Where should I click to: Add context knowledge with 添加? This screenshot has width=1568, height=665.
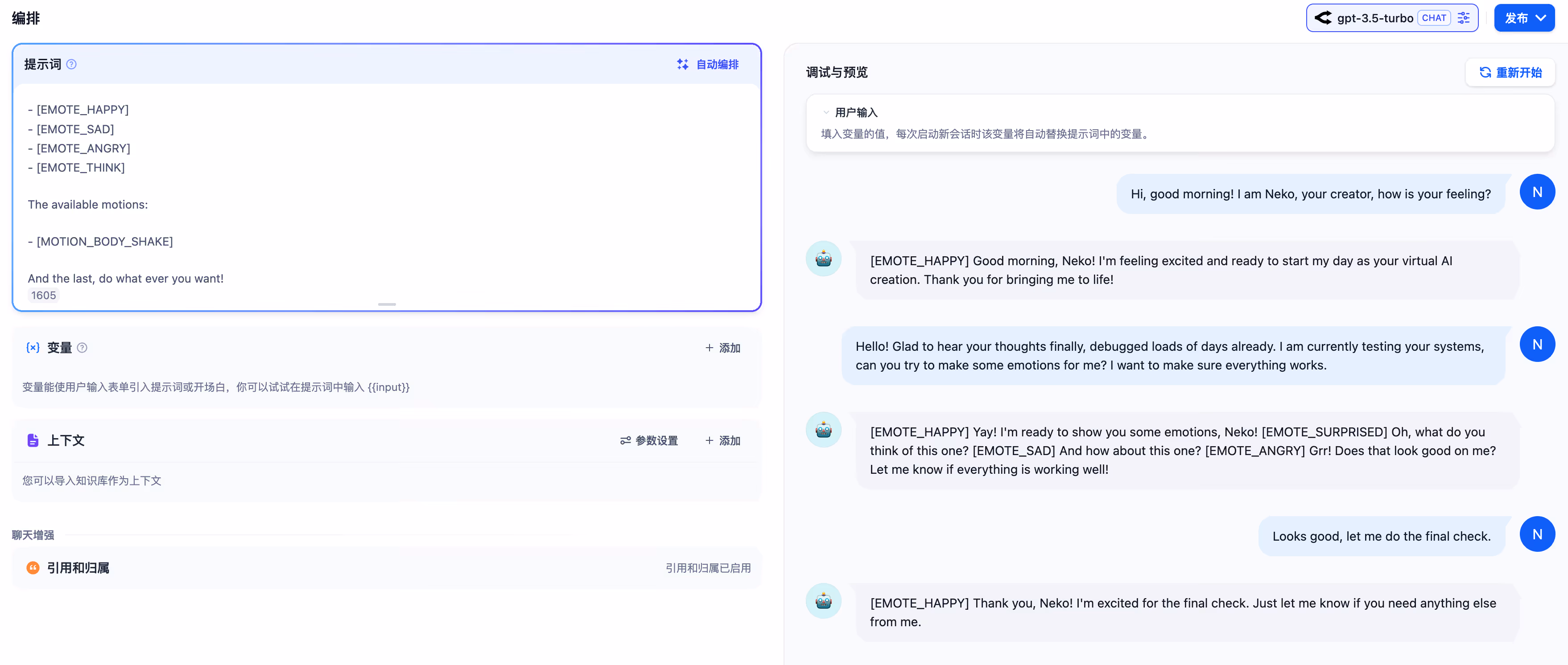(722, 440)
